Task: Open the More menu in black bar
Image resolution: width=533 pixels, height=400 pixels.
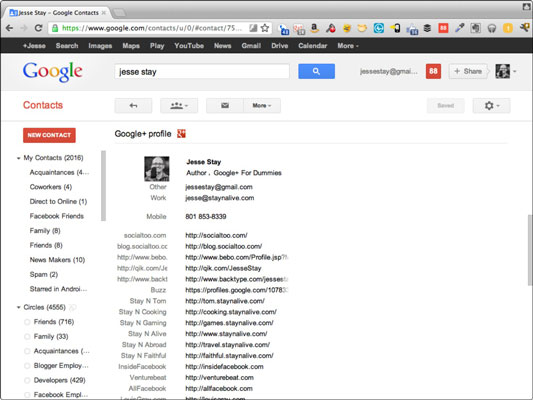Action: (x=348, y=46)
